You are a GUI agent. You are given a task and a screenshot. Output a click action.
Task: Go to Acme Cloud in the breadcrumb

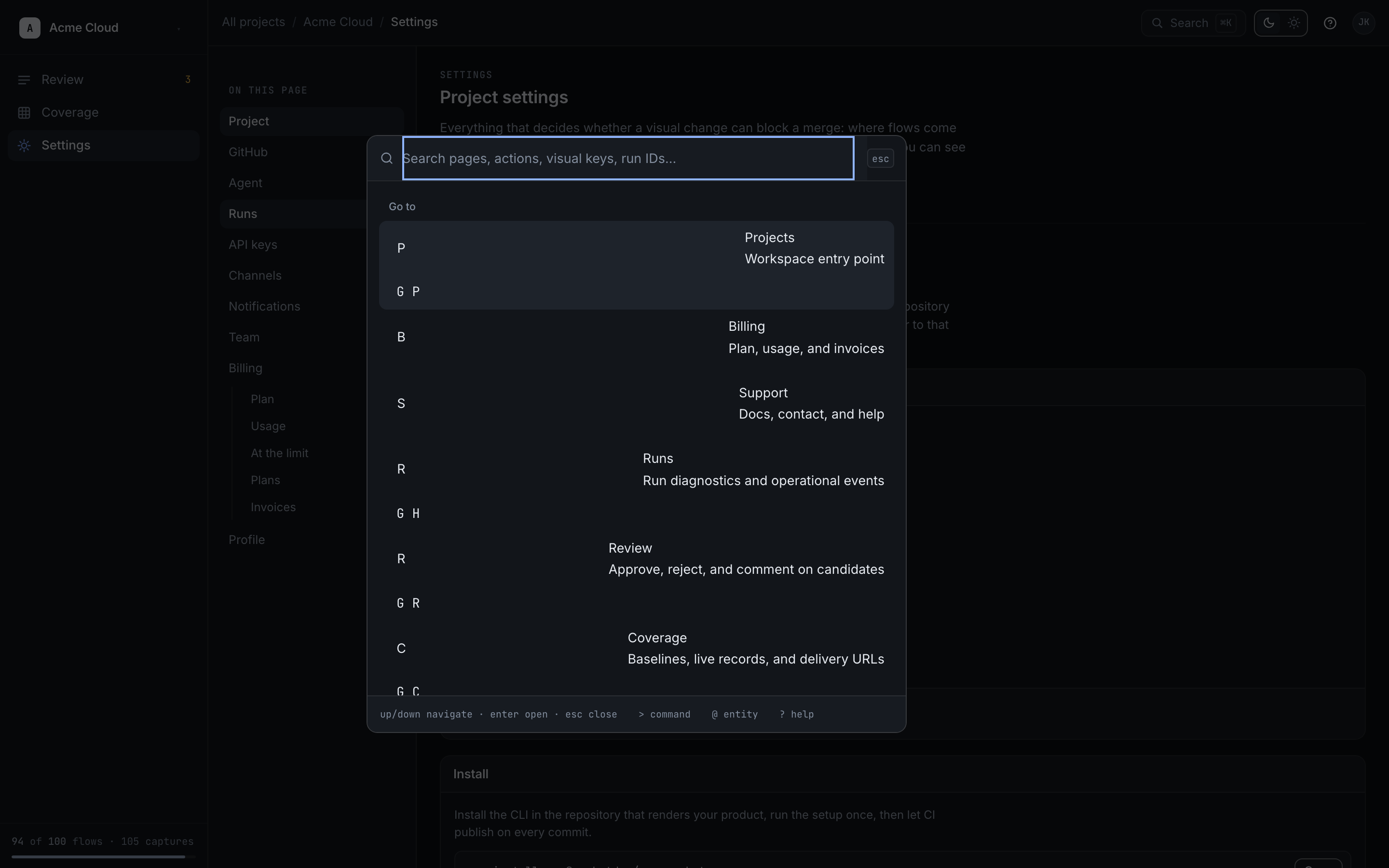coord(338,22)
